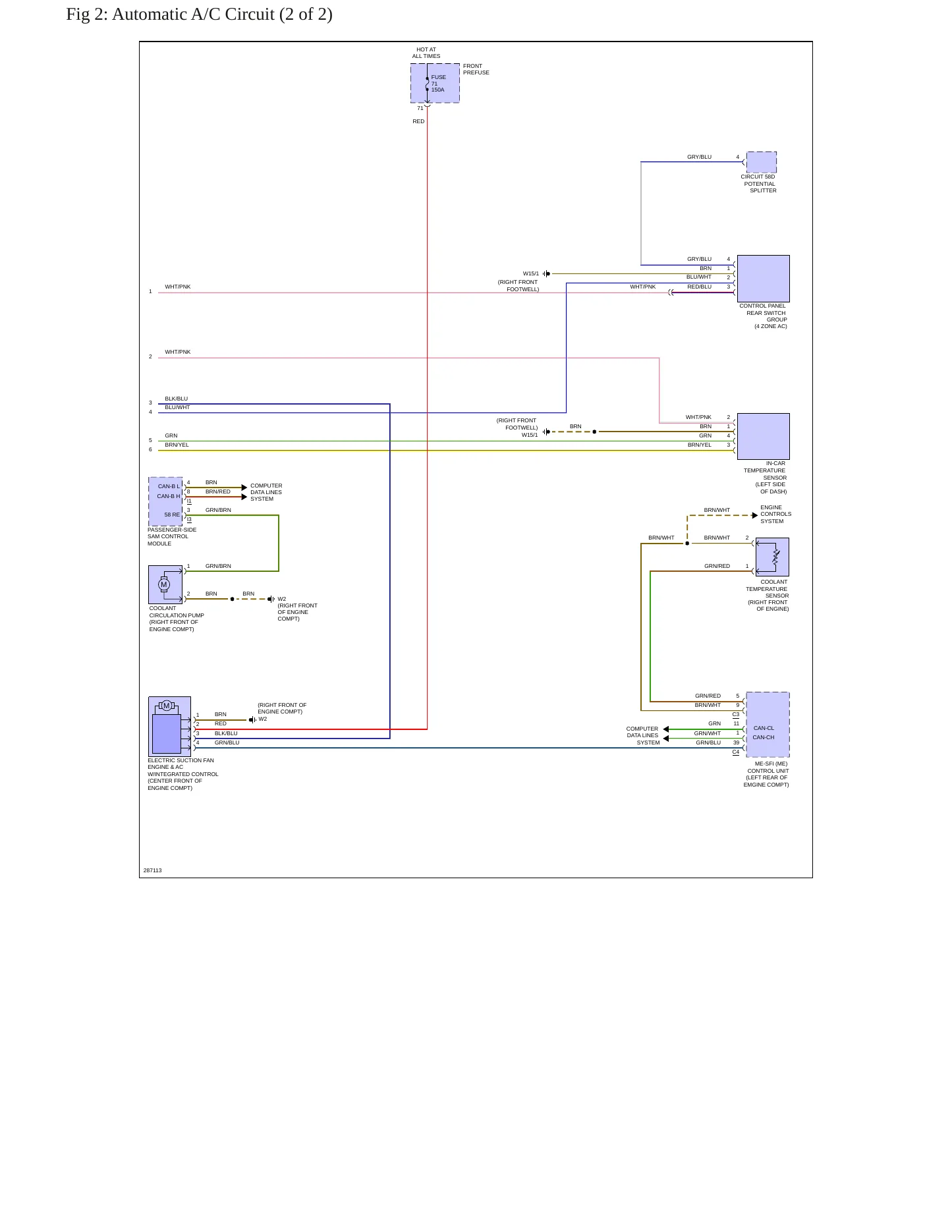Click the 'GRN/BLU' label at suction fan pin 4
The height and width of the screenshot is (1232, 952).
(227, 742)
